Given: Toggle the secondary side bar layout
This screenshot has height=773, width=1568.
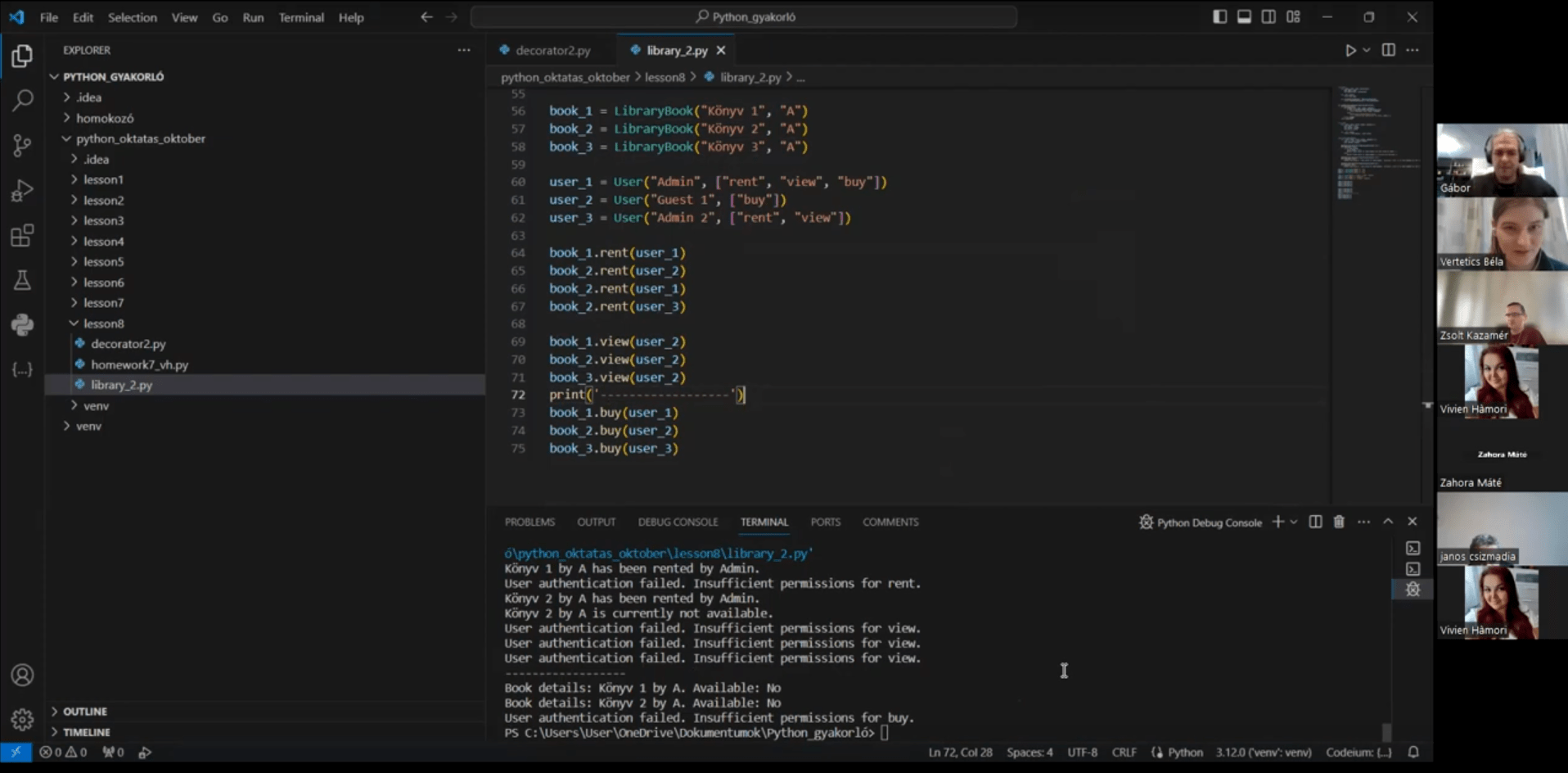Looking at the screenshot, I should coord(1268,17).
